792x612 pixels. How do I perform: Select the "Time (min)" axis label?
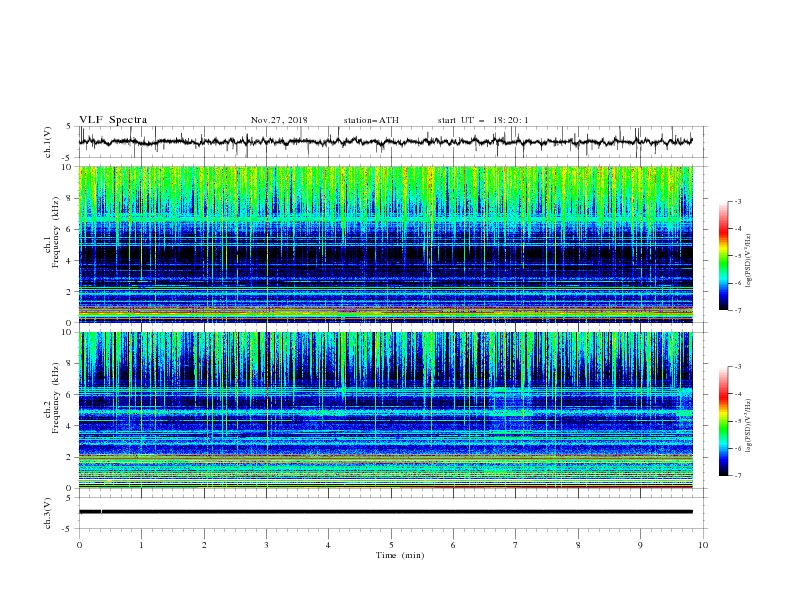pos(400,555)
